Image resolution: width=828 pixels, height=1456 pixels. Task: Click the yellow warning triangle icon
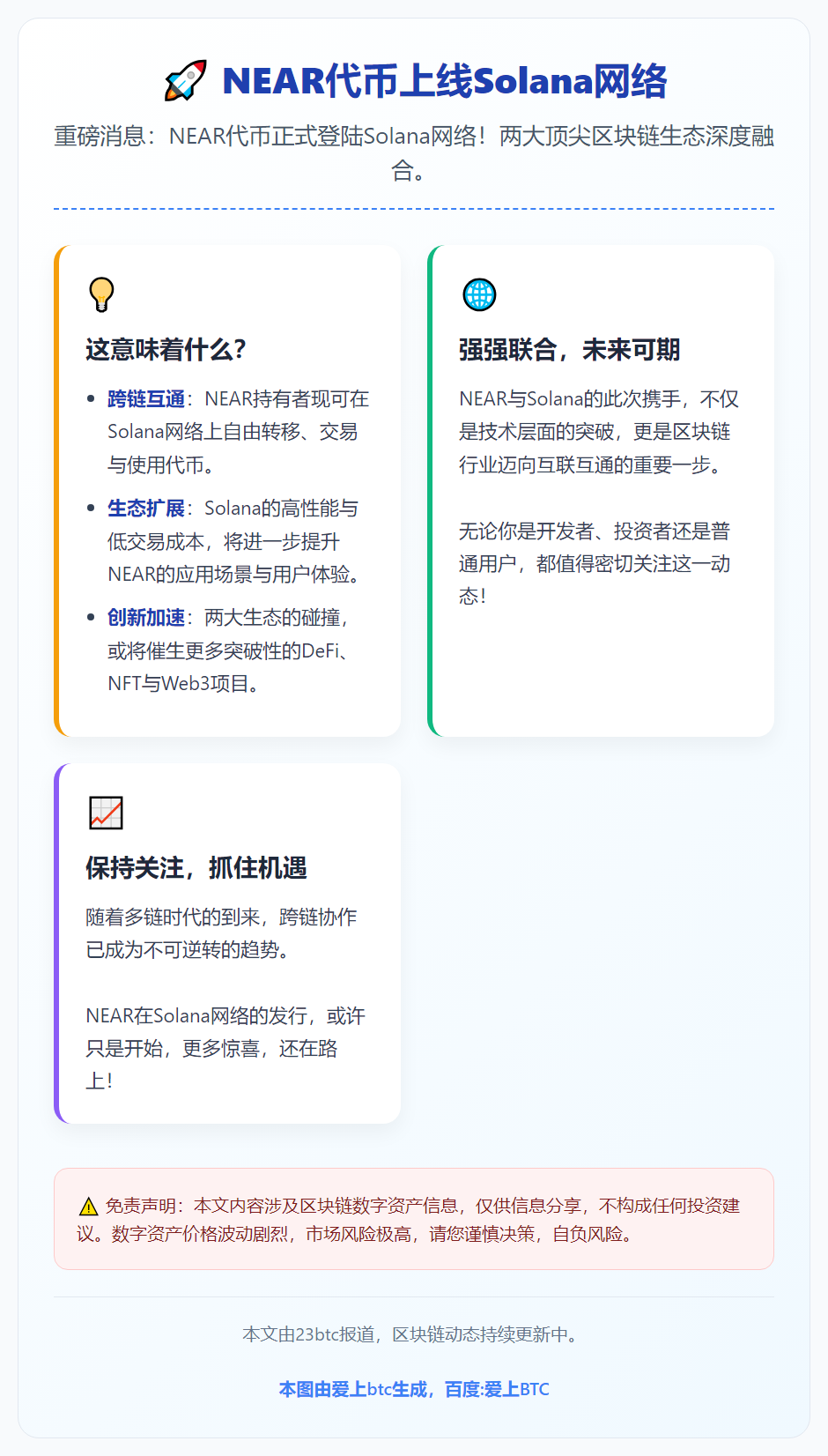tap(88, 1207)
